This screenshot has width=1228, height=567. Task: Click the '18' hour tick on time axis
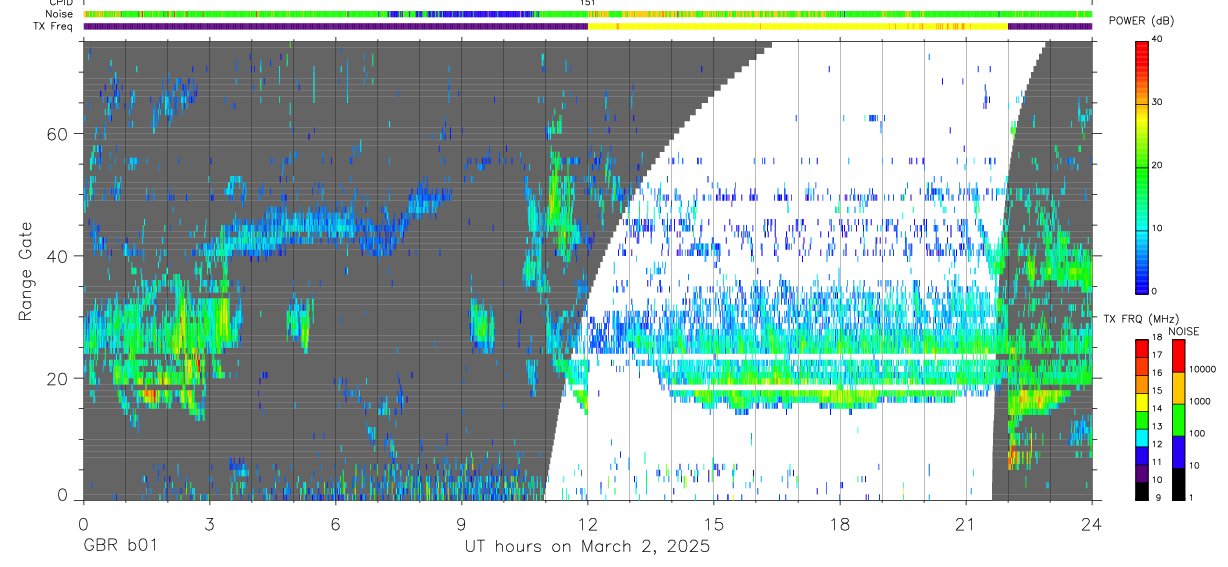pyautogui.click(x=840, y=523)
